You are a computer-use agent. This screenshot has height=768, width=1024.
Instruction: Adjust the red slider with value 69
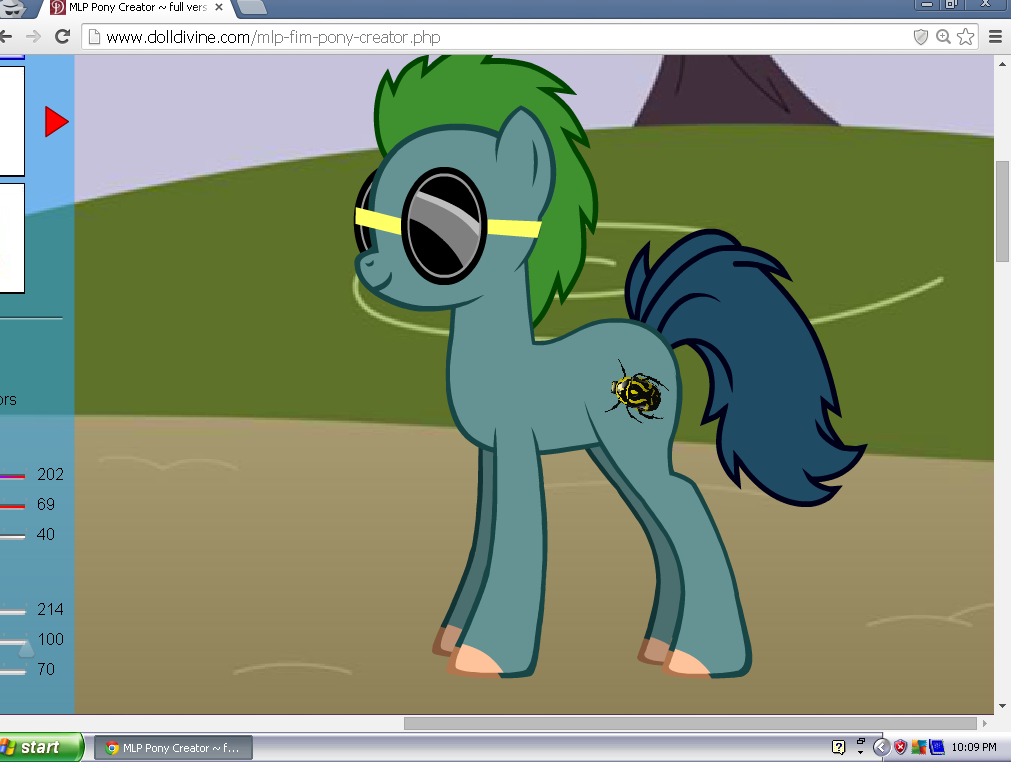12,505
